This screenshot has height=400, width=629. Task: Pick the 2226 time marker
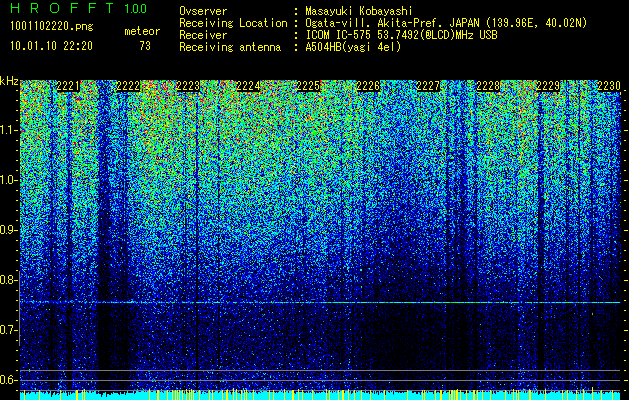[368, 86]
